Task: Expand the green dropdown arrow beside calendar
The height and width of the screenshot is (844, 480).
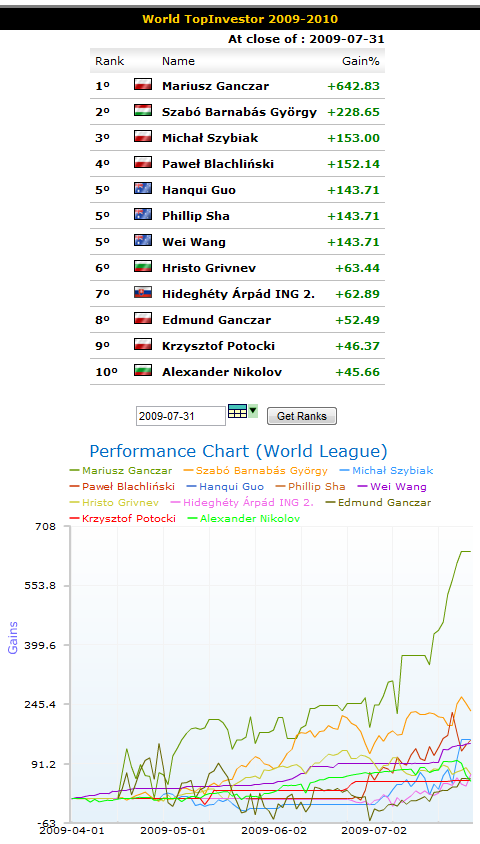Action: (253, 411)
